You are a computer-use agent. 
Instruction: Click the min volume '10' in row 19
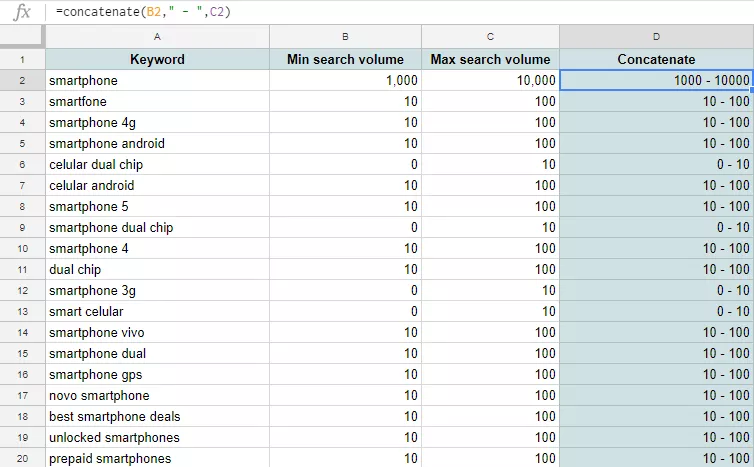(x=345, y=438)
